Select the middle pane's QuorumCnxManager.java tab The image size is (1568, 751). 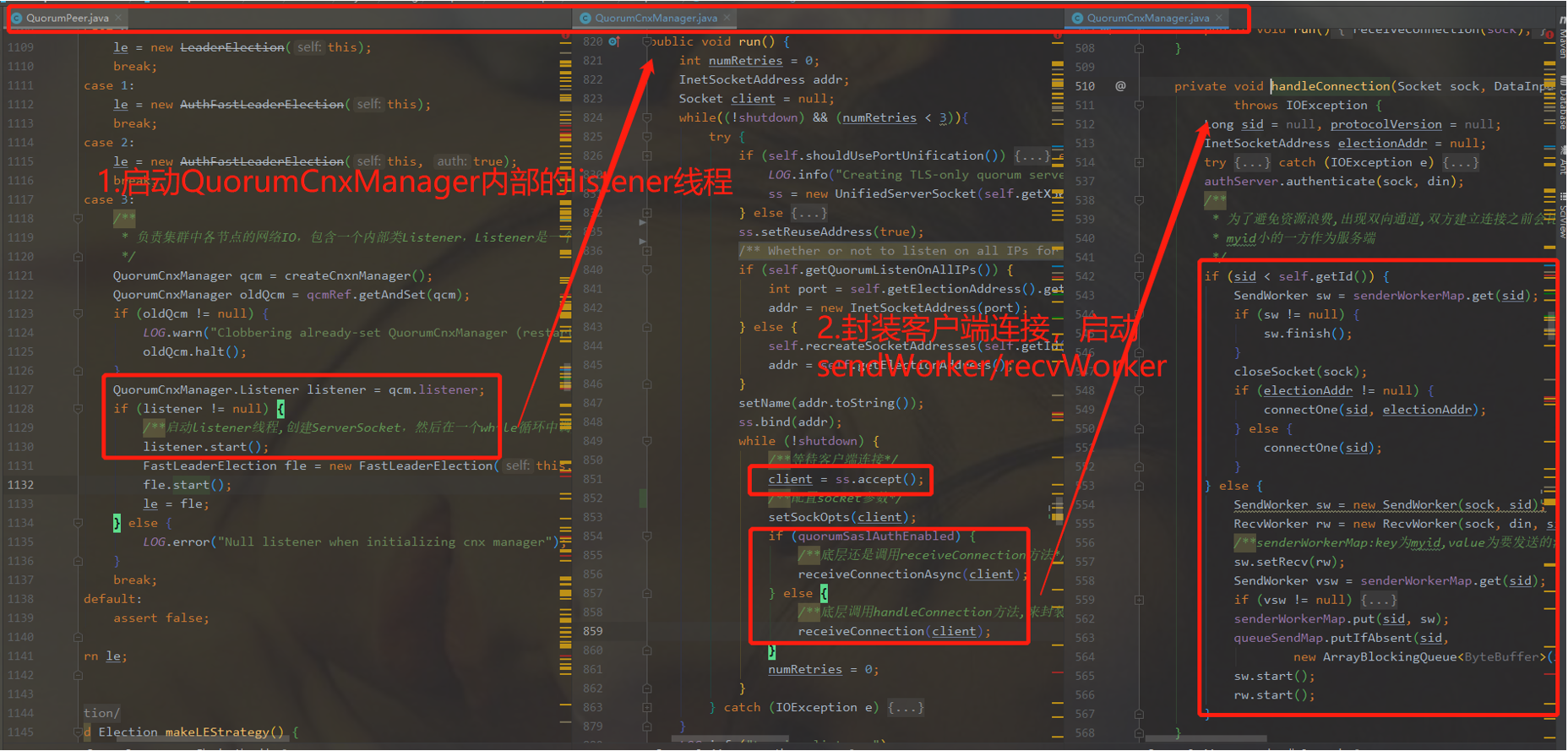pyautogui.click(x=656, y=18)
